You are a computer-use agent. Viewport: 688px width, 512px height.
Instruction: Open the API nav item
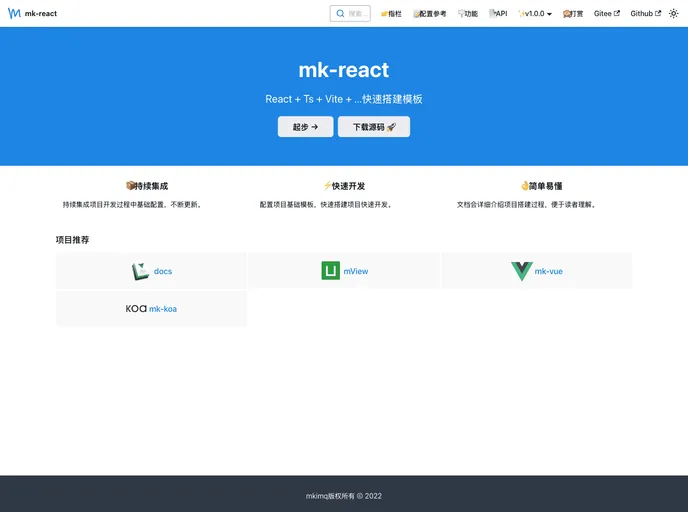498,14
